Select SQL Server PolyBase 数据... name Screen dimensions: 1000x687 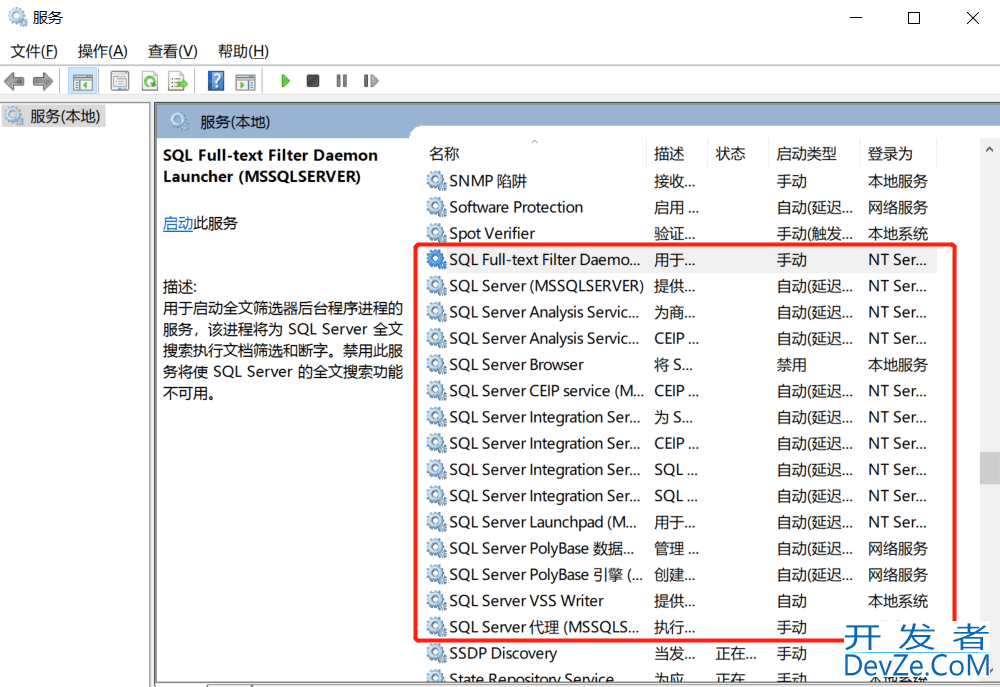coord(541,548)
